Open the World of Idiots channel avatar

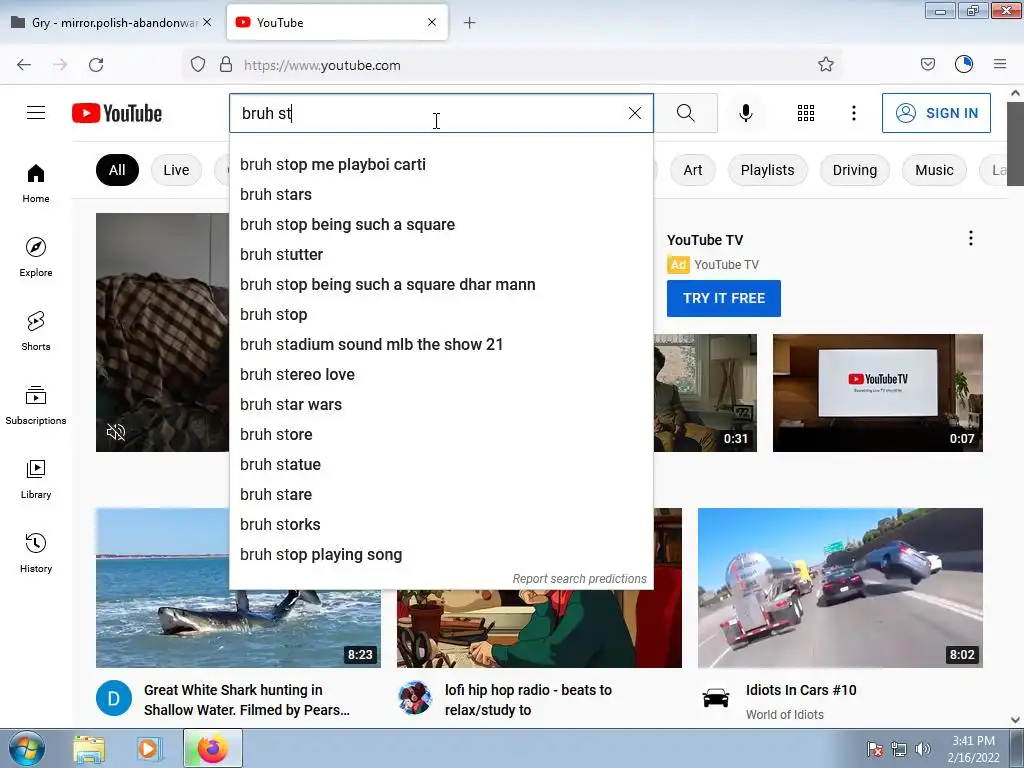coord(716,698)
